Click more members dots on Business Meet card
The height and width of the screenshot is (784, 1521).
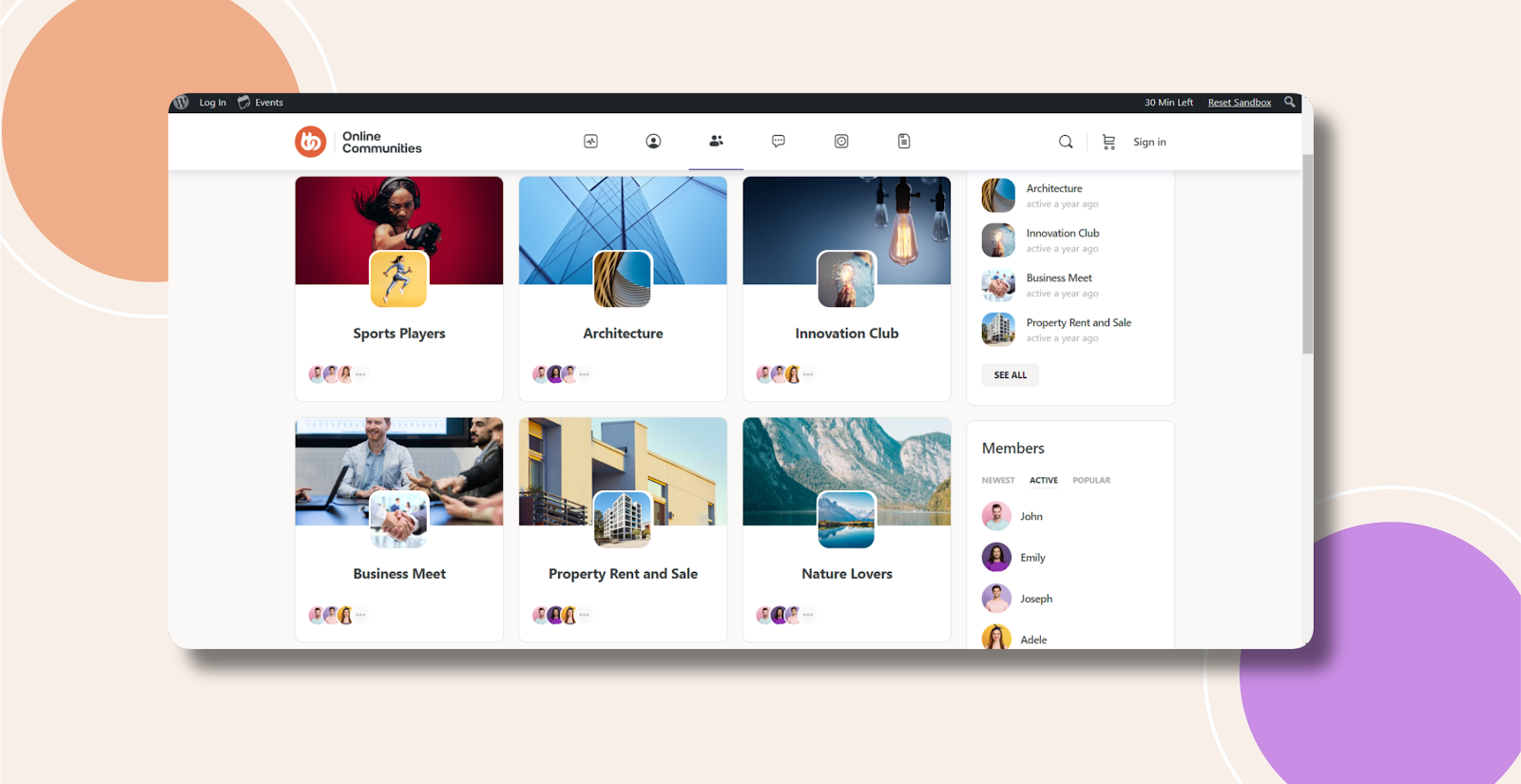(x=360, y=615)
